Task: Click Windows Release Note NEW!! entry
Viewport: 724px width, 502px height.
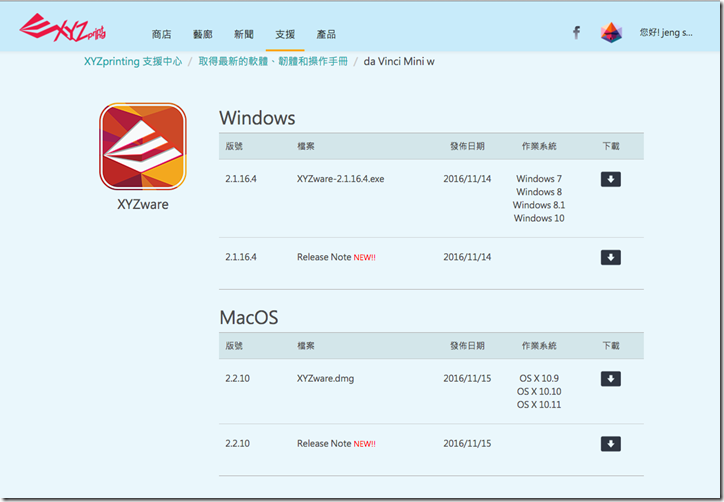Action: (336, 257)
